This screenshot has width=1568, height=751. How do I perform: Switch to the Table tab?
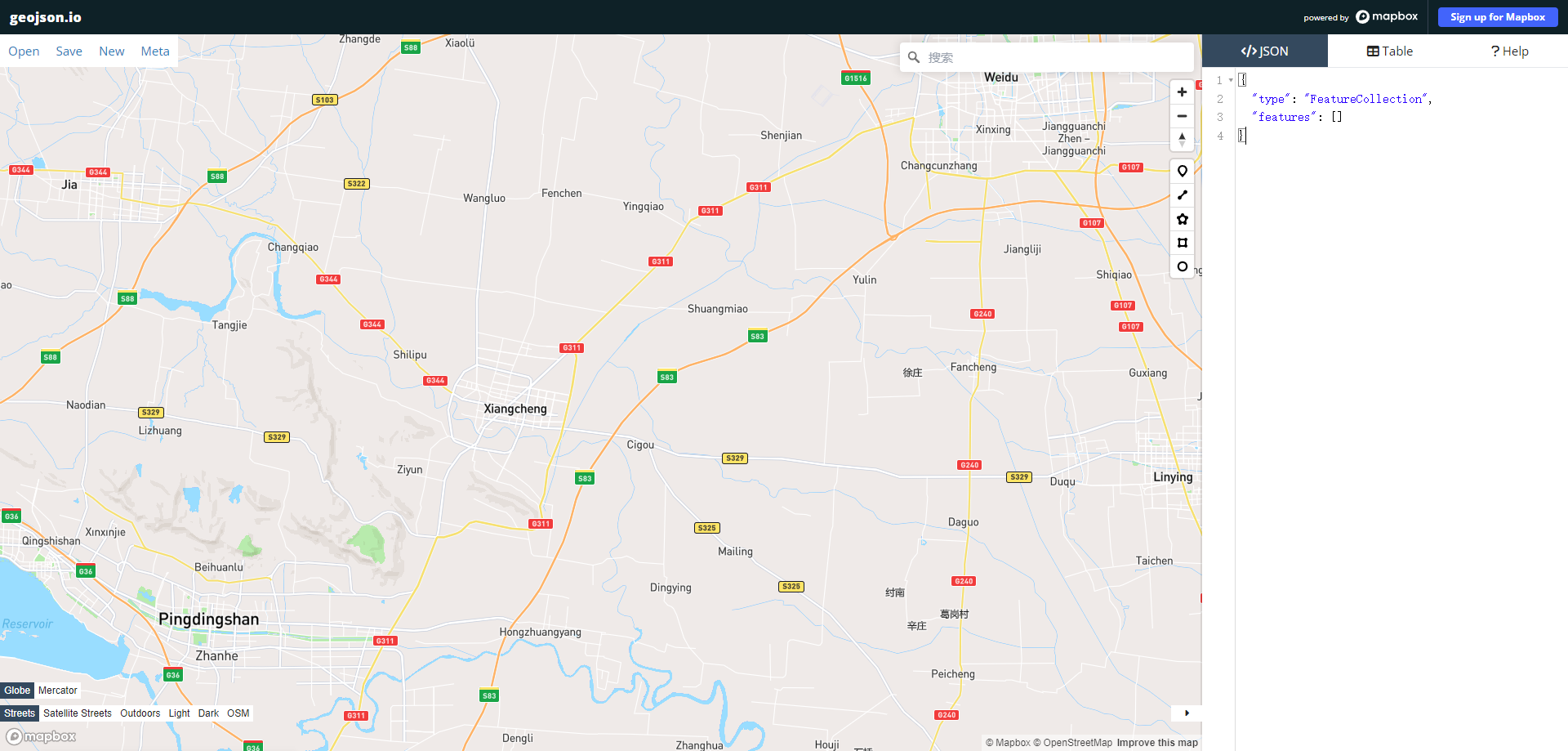tap(1390, 51)
